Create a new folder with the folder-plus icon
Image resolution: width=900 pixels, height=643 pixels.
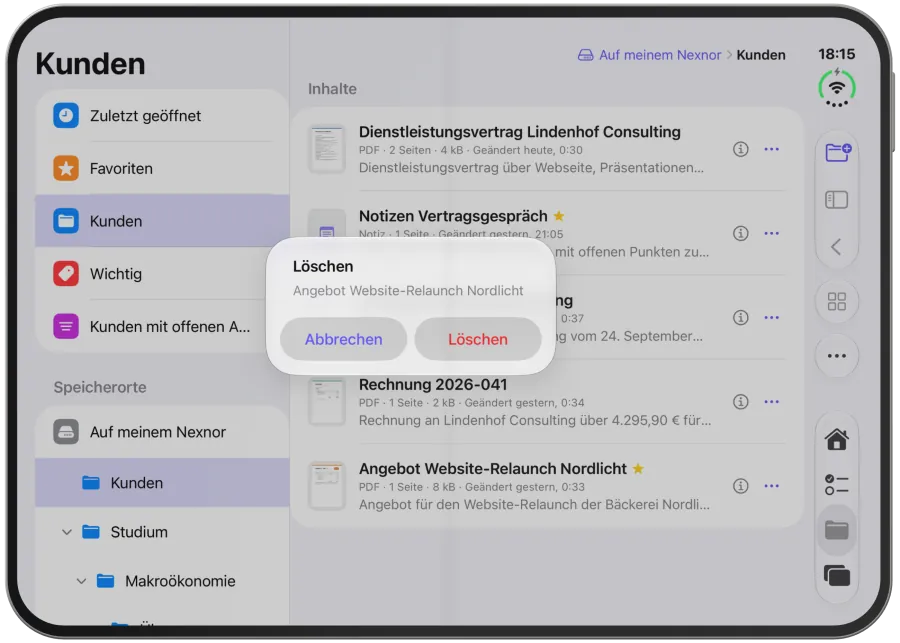pyautogui.click(x=837, y=153)
